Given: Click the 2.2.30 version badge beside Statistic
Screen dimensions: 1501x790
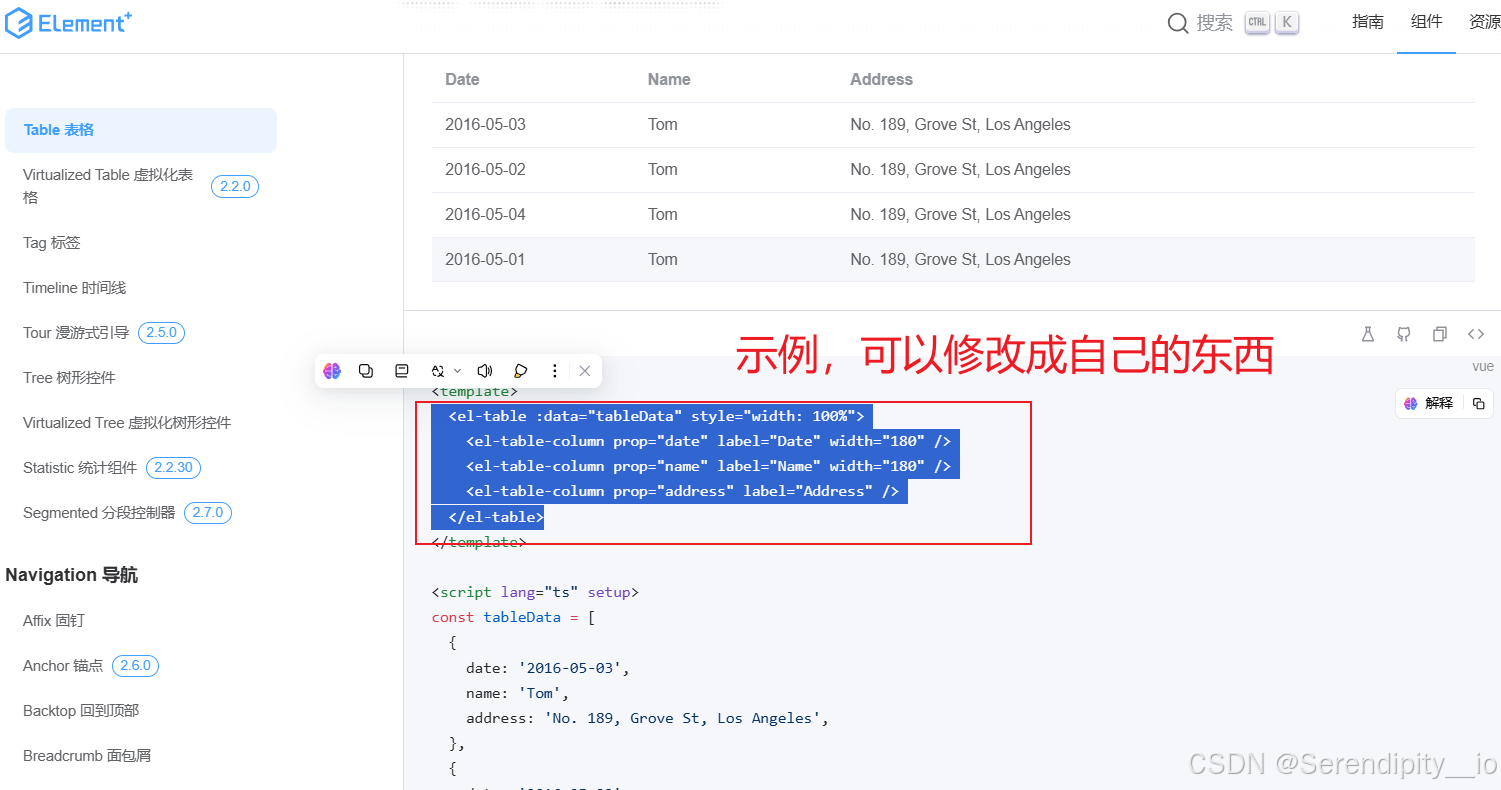Looking at the screenshot, I should pos(174,468).
